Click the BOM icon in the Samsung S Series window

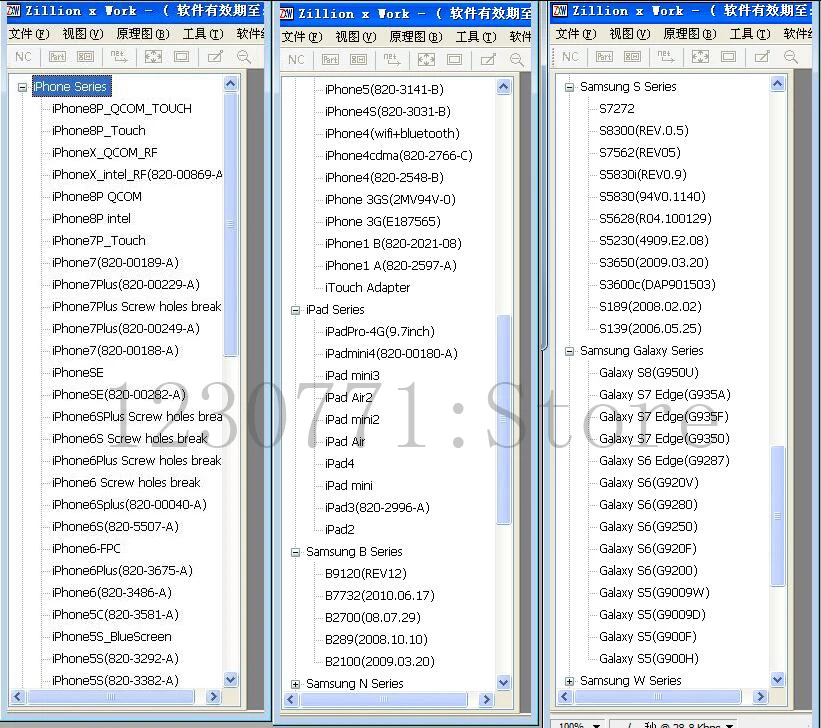pos(632,57)
